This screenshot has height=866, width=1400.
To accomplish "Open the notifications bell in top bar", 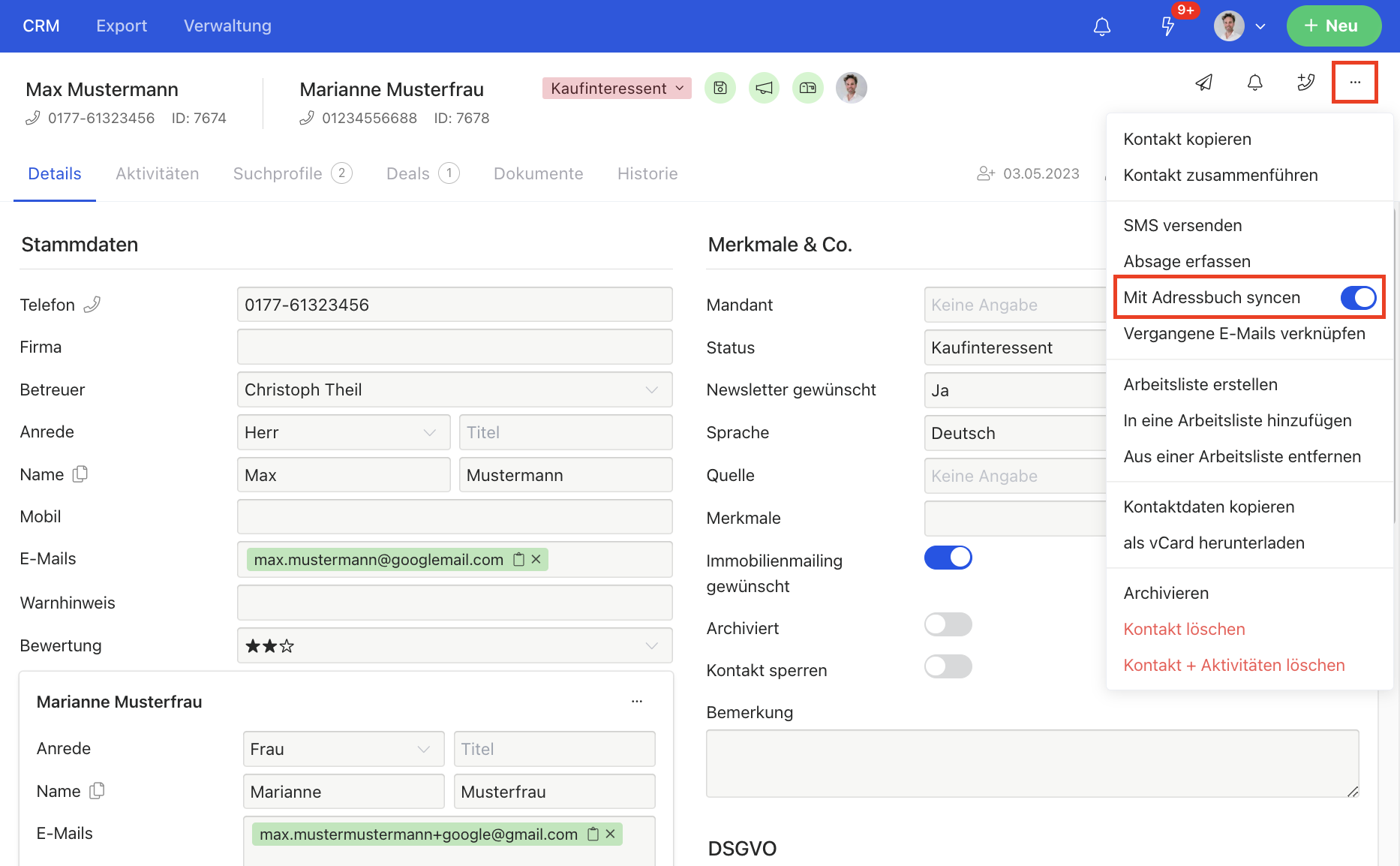I will pyautogui.click(x=1101, y=27).
